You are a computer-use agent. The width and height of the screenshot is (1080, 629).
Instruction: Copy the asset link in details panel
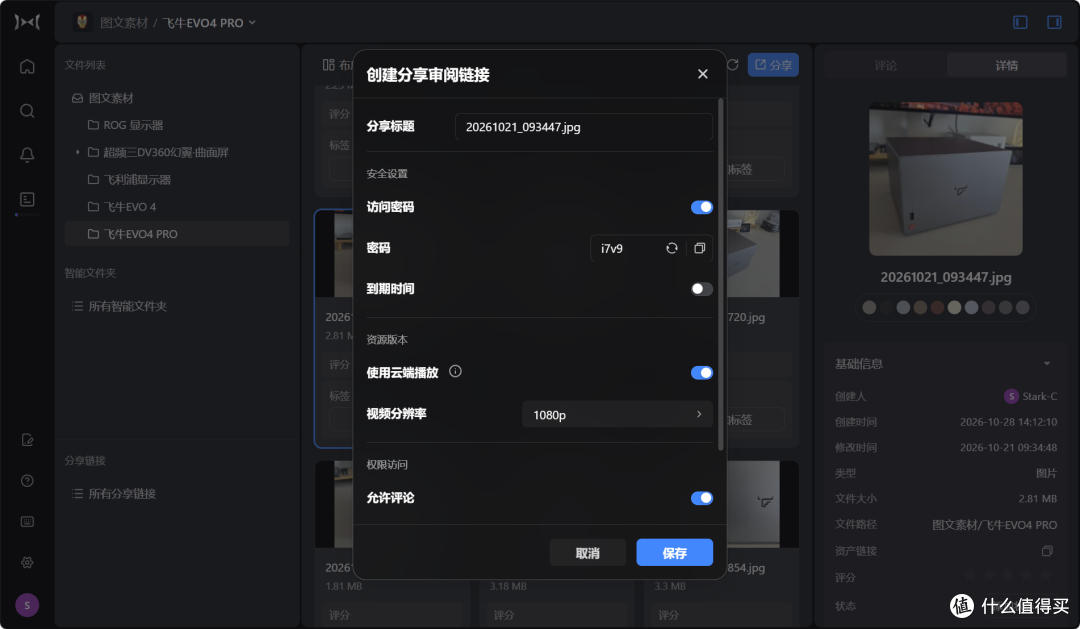tap(1047, 550)
